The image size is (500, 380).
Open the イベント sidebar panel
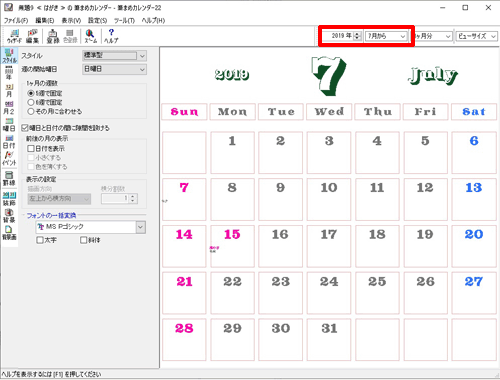point(9,159)
